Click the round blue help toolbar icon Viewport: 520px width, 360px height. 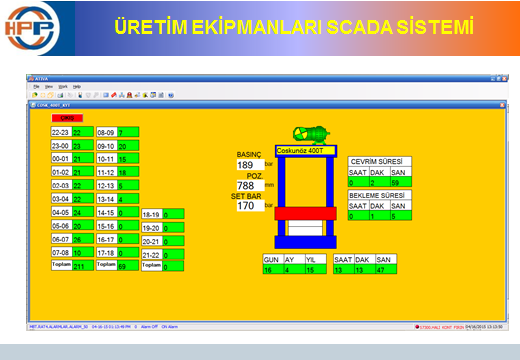171,95
